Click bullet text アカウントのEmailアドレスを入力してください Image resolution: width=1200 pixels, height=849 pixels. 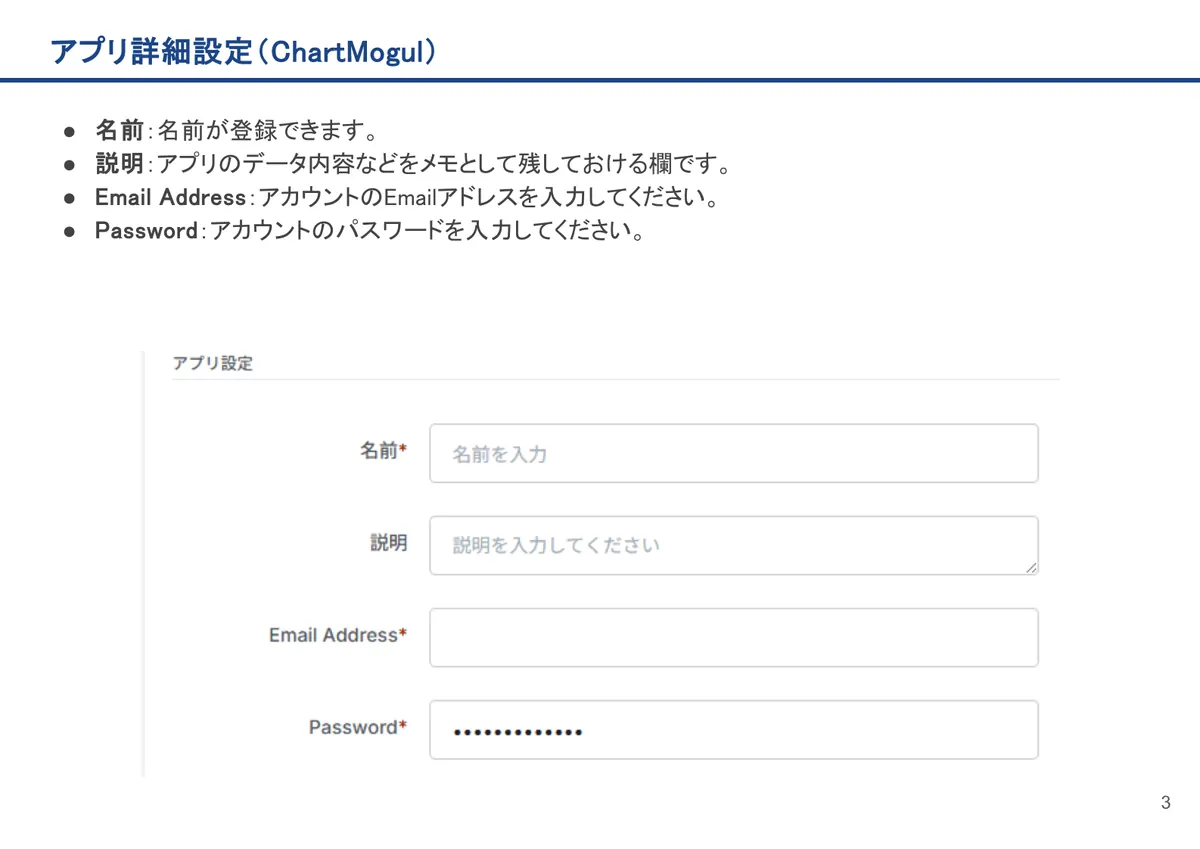pyautogui.click(x=489, y=197)
